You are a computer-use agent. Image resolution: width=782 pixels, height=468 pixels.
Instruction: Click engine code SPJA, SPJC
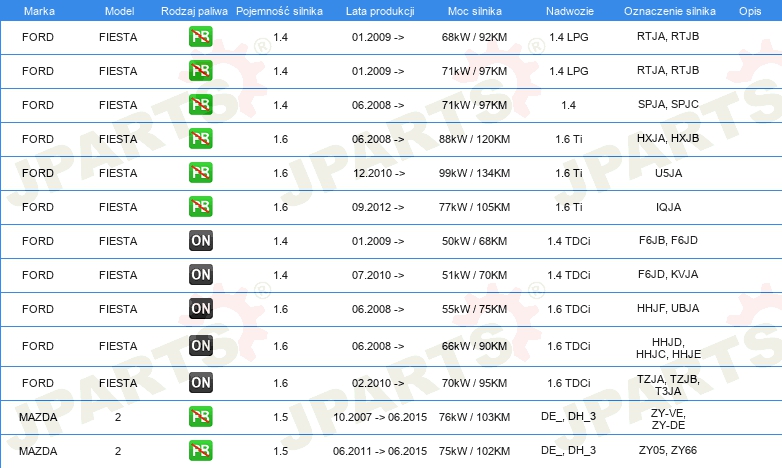668,104
